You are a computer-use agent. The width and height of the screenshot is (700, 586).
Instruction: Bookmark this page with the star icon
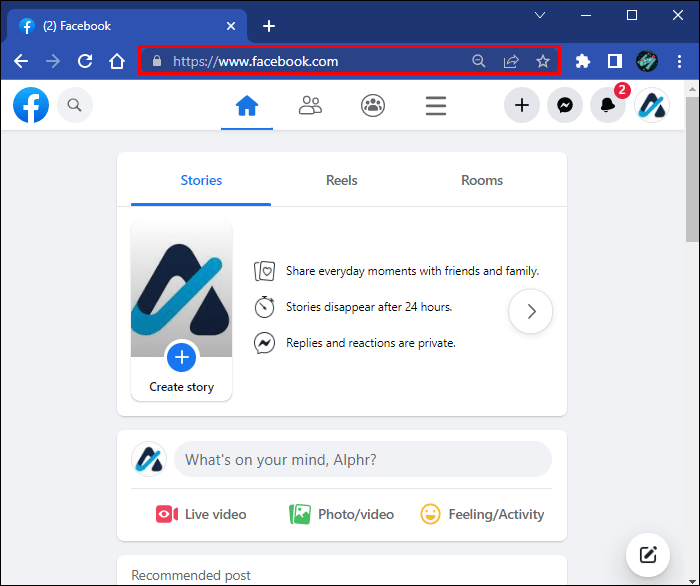[543, 61]
